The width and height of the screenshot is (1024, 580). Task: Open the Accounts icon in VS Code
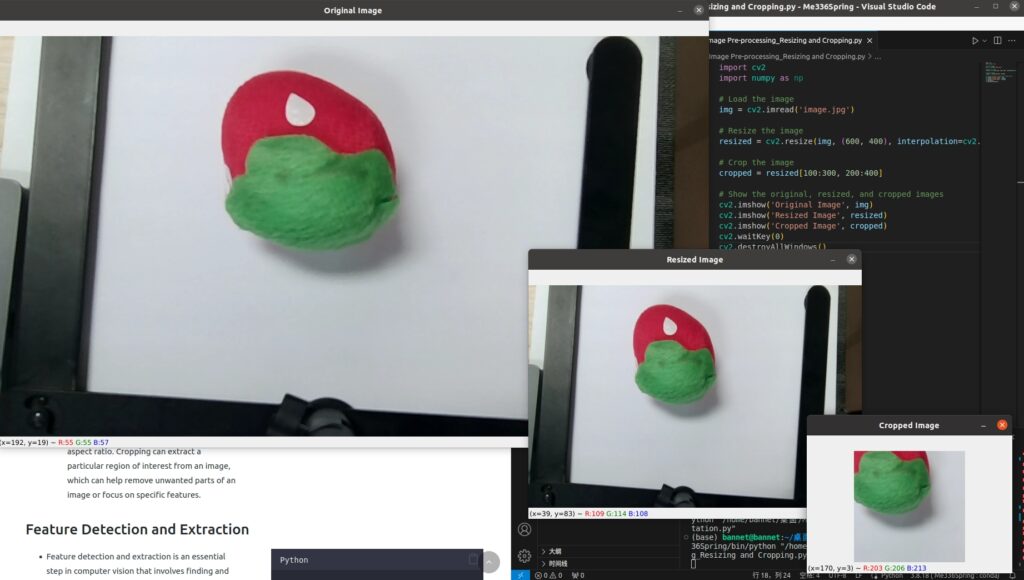tap(524, 529)
